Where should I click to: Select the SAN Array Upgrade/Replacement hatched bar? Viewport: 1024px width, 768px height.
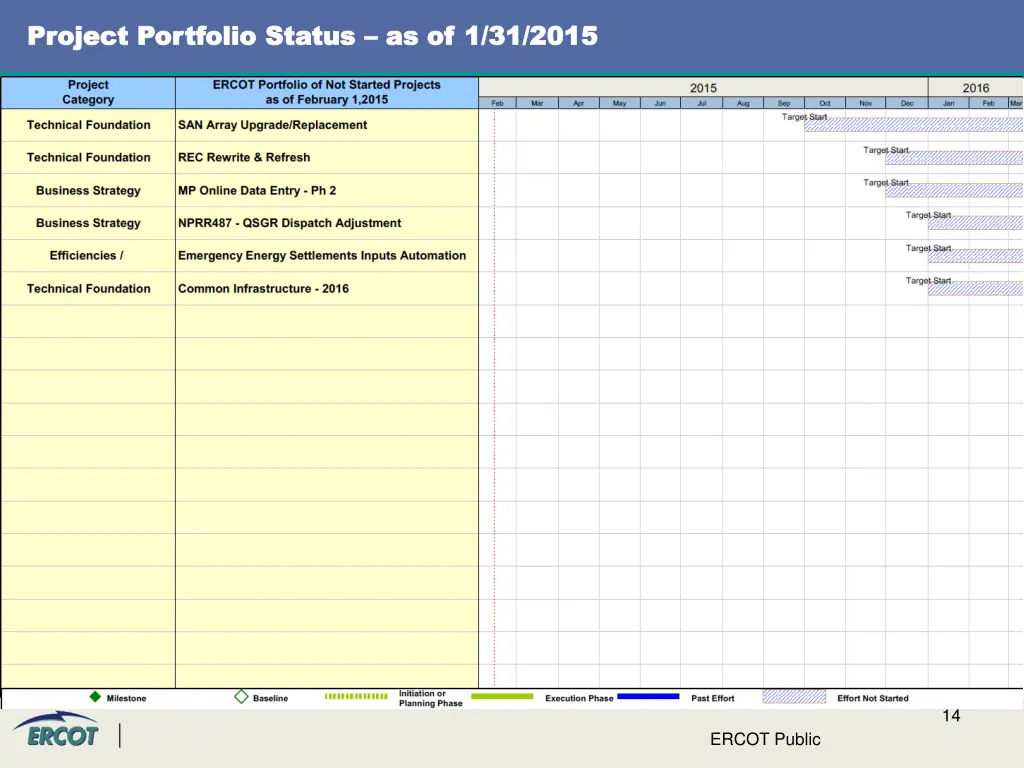[914, 125]
